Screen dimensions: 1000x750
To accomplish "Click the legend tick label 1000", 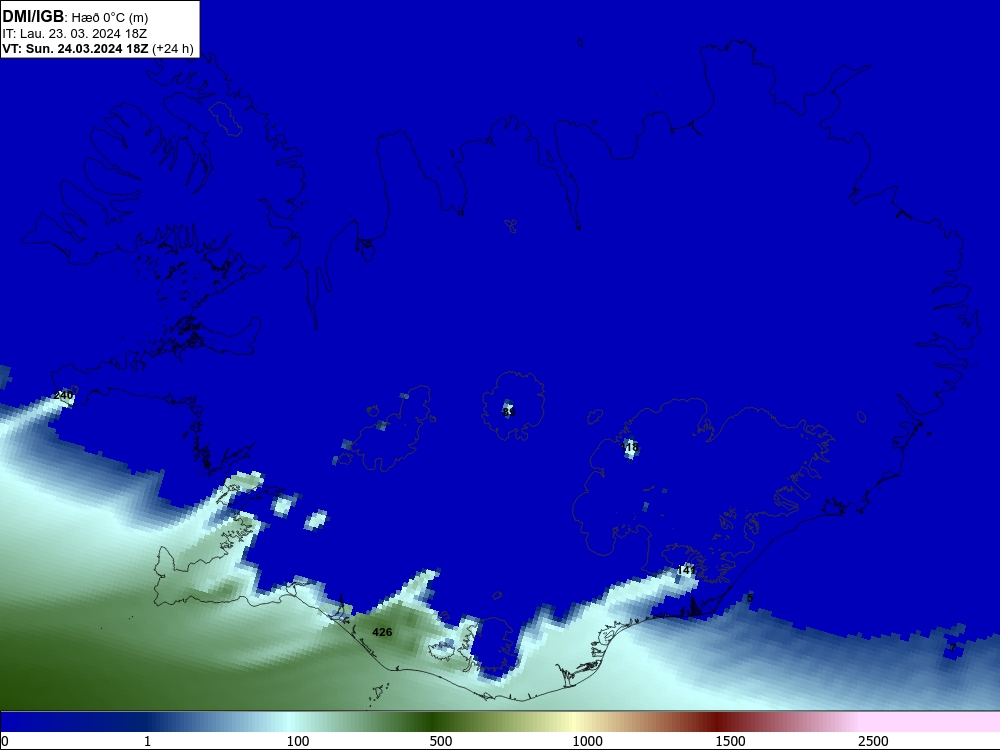I will pos(587,741).
